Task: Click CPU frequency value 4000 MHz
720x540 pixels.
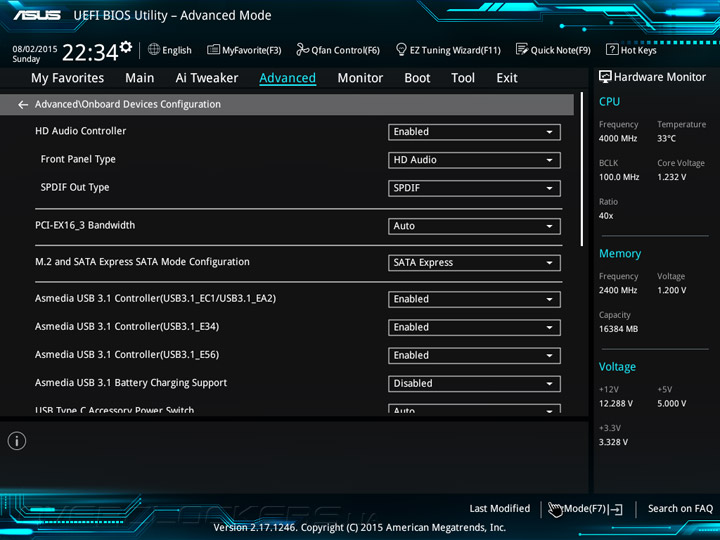Action: (x=618, y=138)
